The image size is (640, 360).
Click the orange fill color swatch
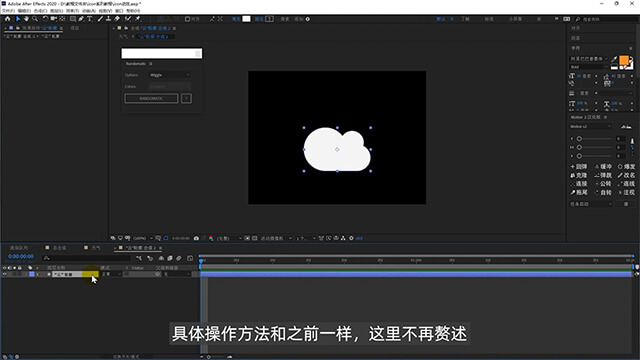tap(624, 60)
